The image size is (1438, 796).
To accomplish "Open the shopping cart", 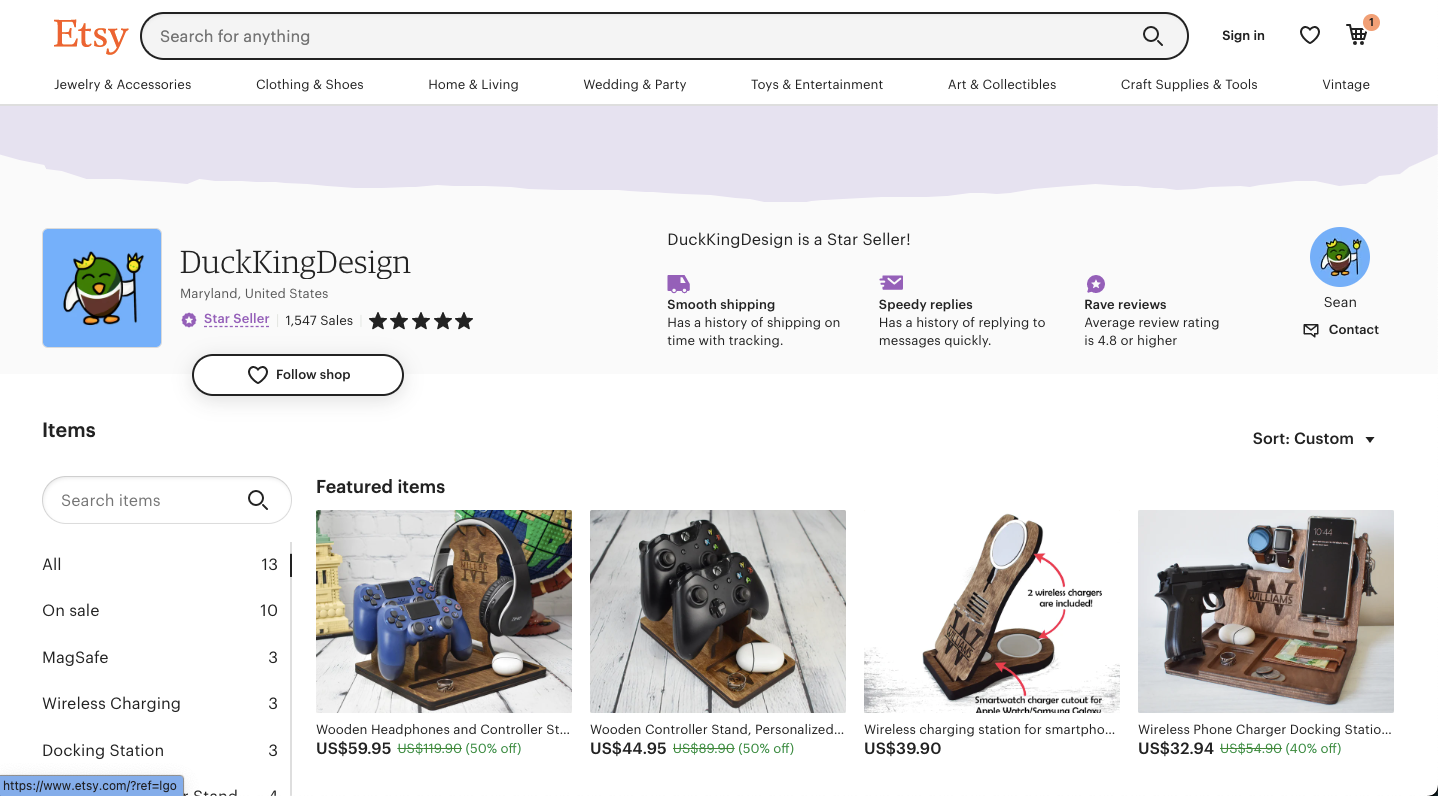I will [1357, 35].
